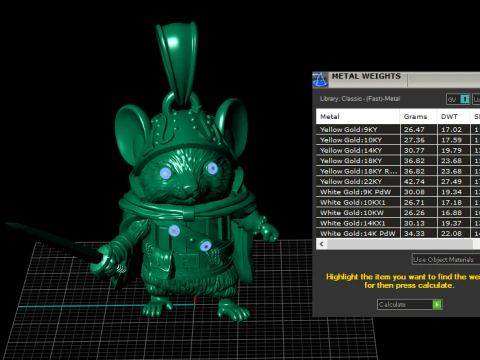Select the Yellow Gold:22KY row
The width and height of the screenshot is (480, 360).
pos(398,181)
